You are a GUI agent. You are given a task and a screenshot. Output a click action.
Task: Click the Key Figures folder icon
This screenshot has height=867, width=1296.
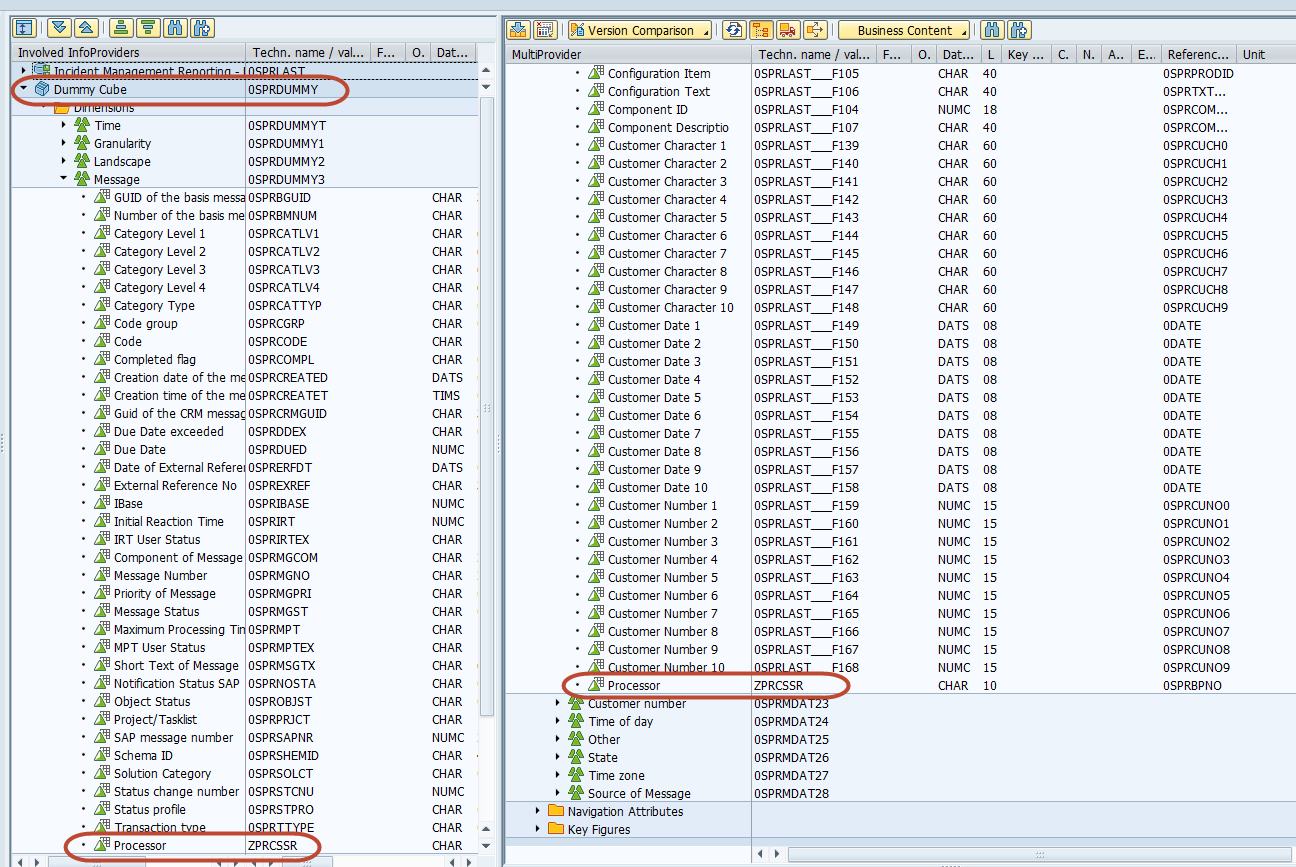(556, 829)
